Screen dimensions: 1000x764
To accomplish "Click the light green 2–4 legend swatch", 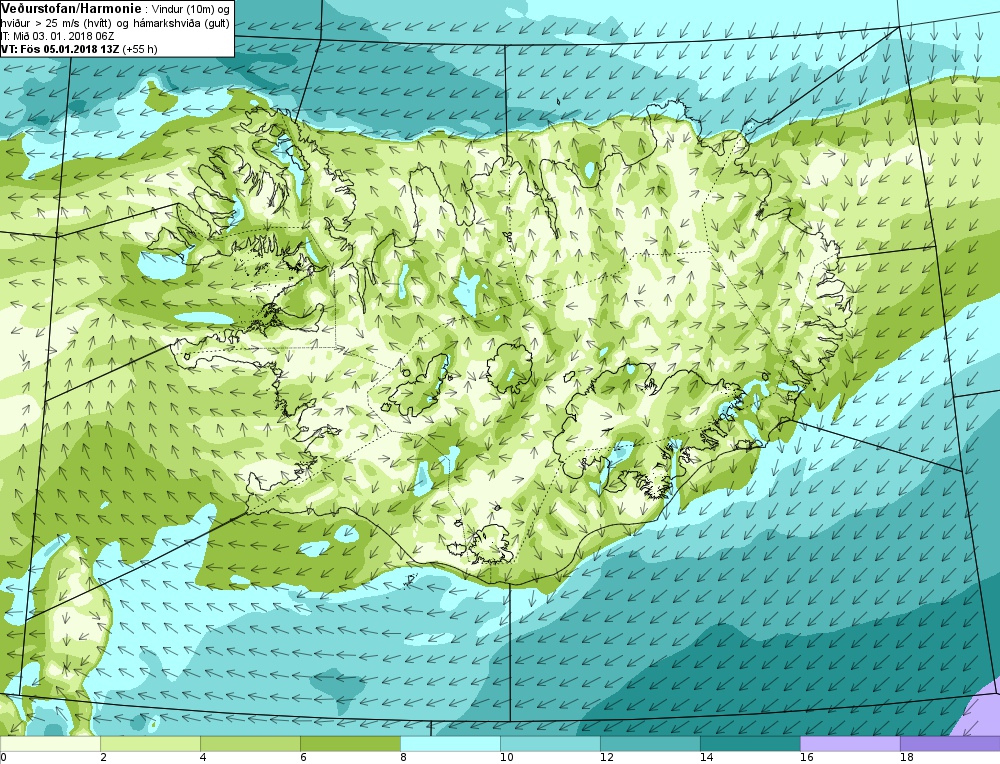I will click(151, 744).
